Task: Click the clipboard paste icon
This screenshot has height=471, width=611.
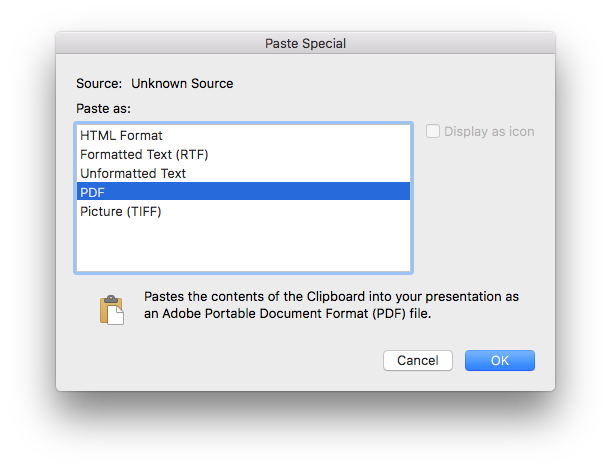Action: click(x=111, y=309)
